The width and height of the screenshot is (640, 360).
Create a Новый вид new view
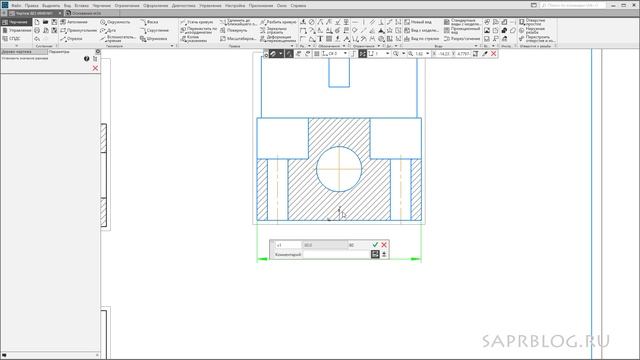click(418, 22)
